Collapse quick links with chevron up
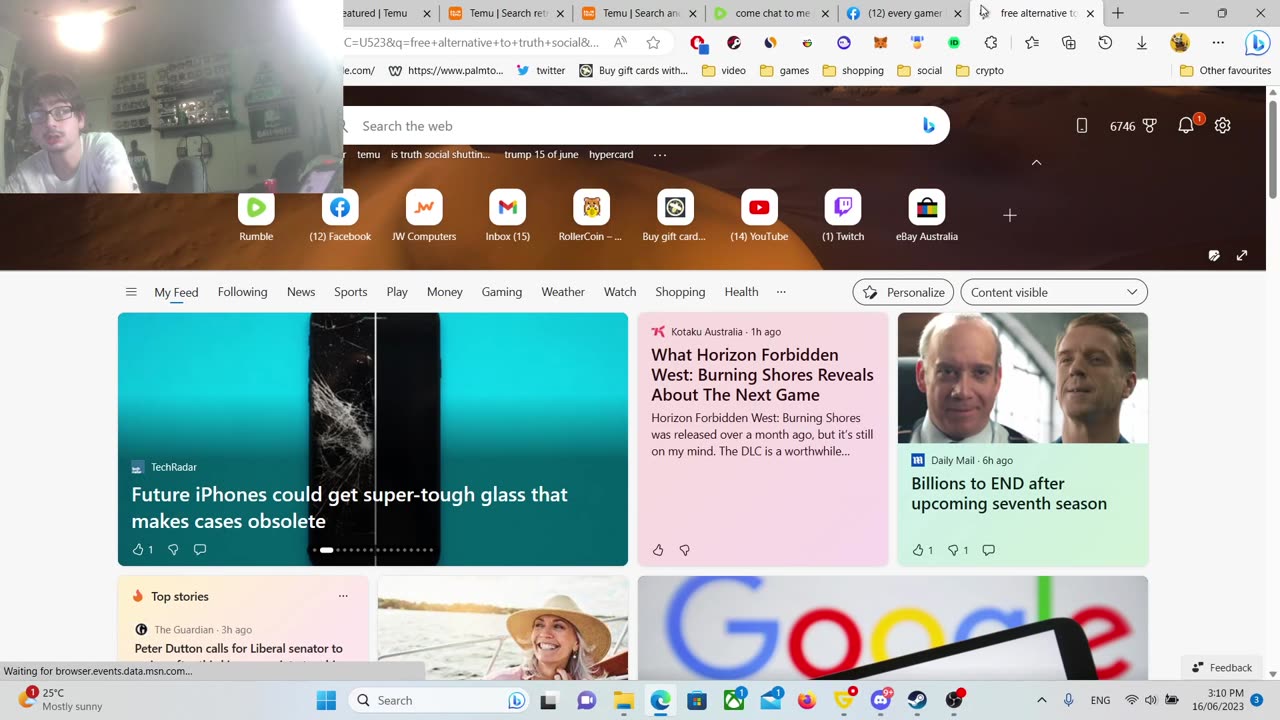Viewport: 1280px width, 720px height. click(1036, 162)
